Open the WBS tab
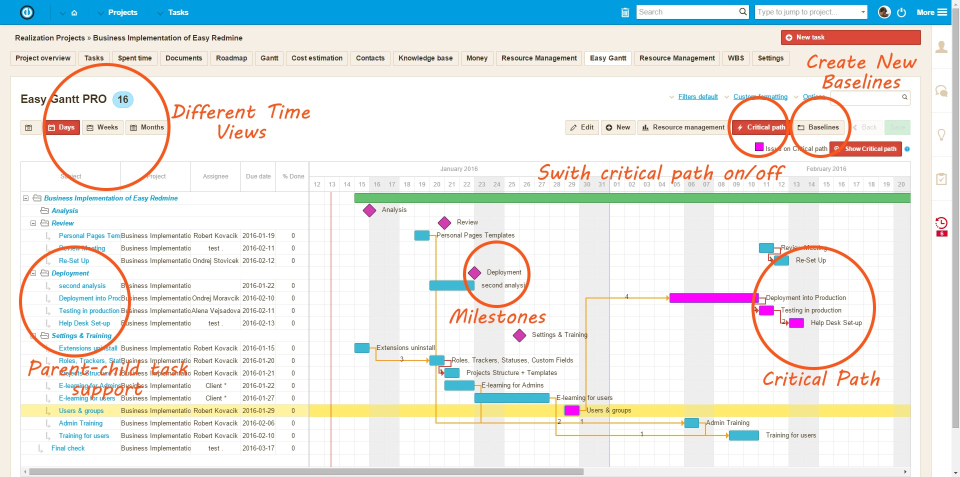The image size is (960, 477). (735, 58)
